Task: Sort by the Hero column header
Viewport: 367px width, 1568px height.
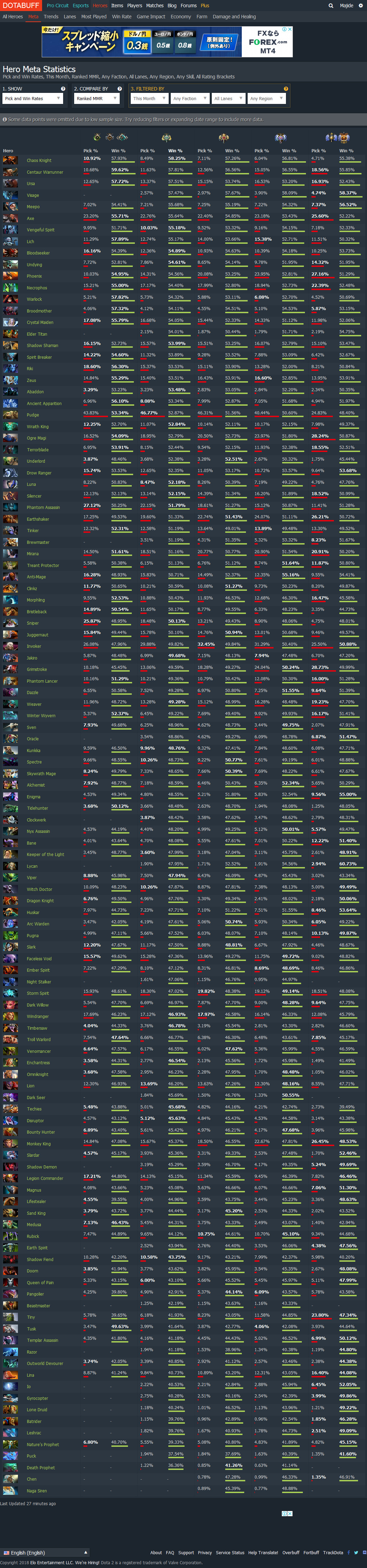Action: (x=8, y=151)
